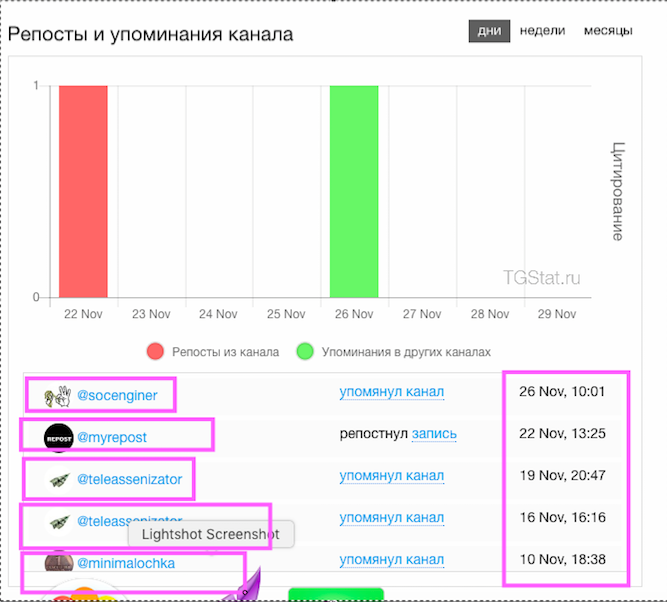Click the avatar beside @teleassenizator dated 19 Nov
This screenshot has height=602, width=667.
[x=59, y=479]
